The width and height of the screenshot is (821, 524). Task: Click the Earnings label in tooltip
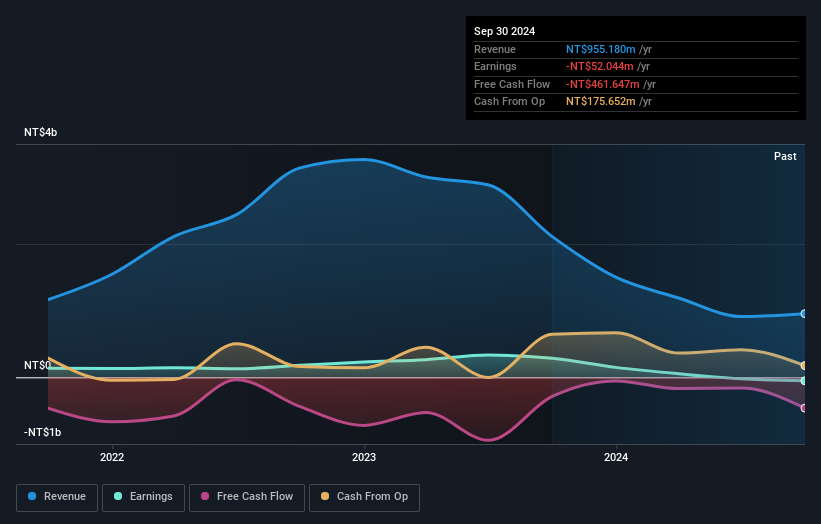click(x=495, y=66)
